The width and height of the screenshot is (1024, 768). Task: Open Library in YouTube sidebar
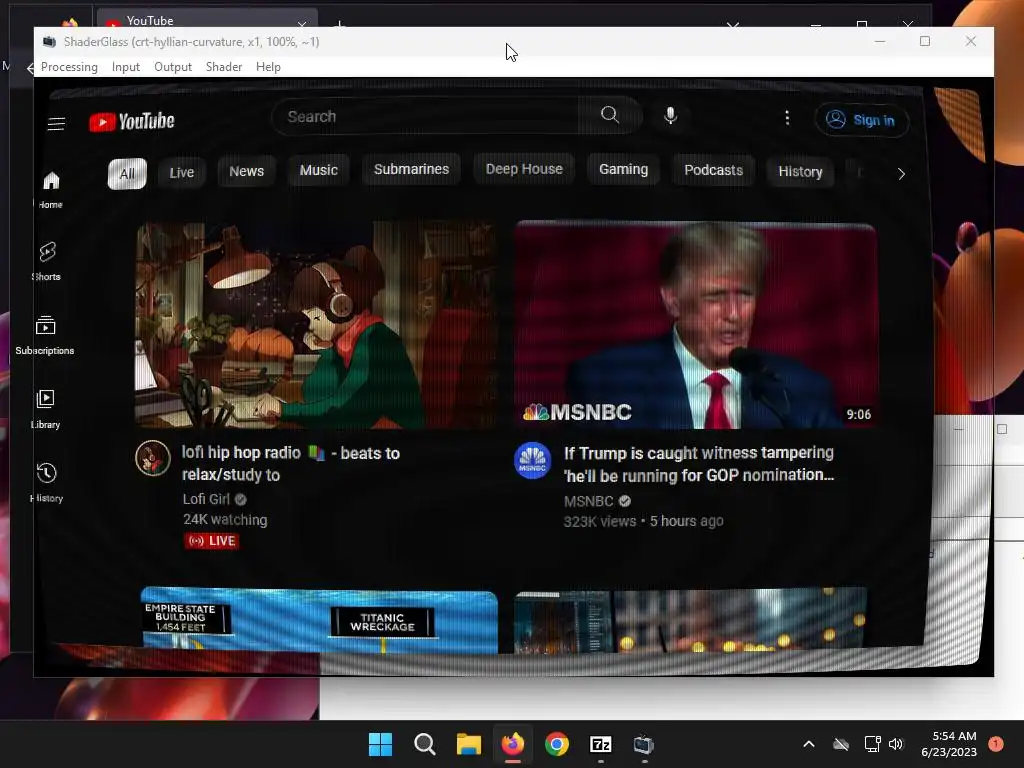[x=45, y=409]
